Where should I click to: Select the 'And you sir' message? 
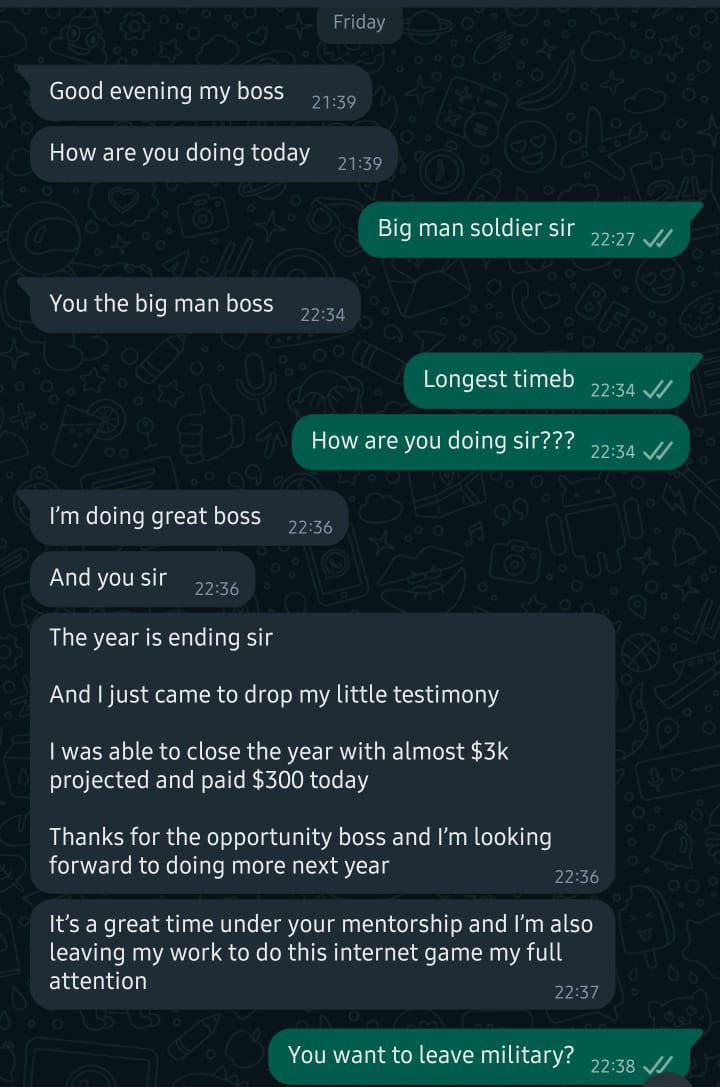point(143,579)
